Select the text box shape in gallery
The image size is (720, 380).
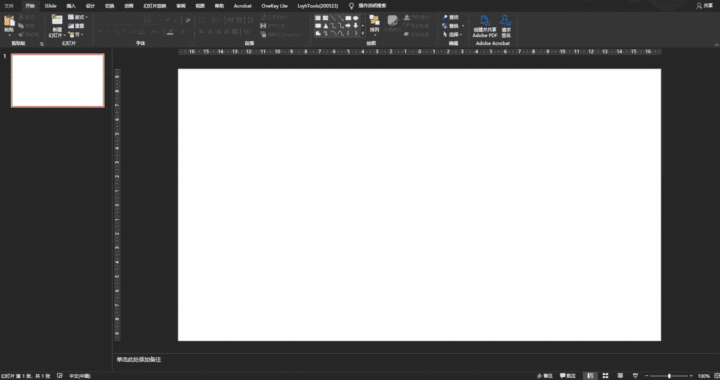click(x=318, y=18)
